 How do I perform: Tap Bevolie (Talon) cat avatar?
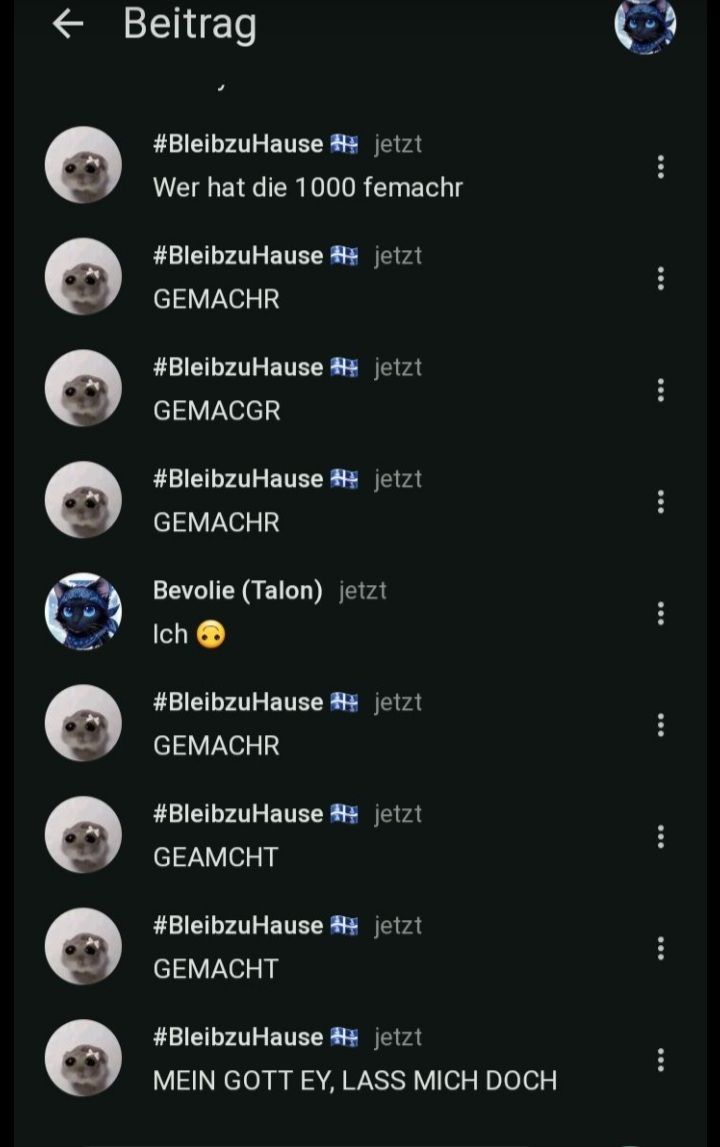point(83,612)
